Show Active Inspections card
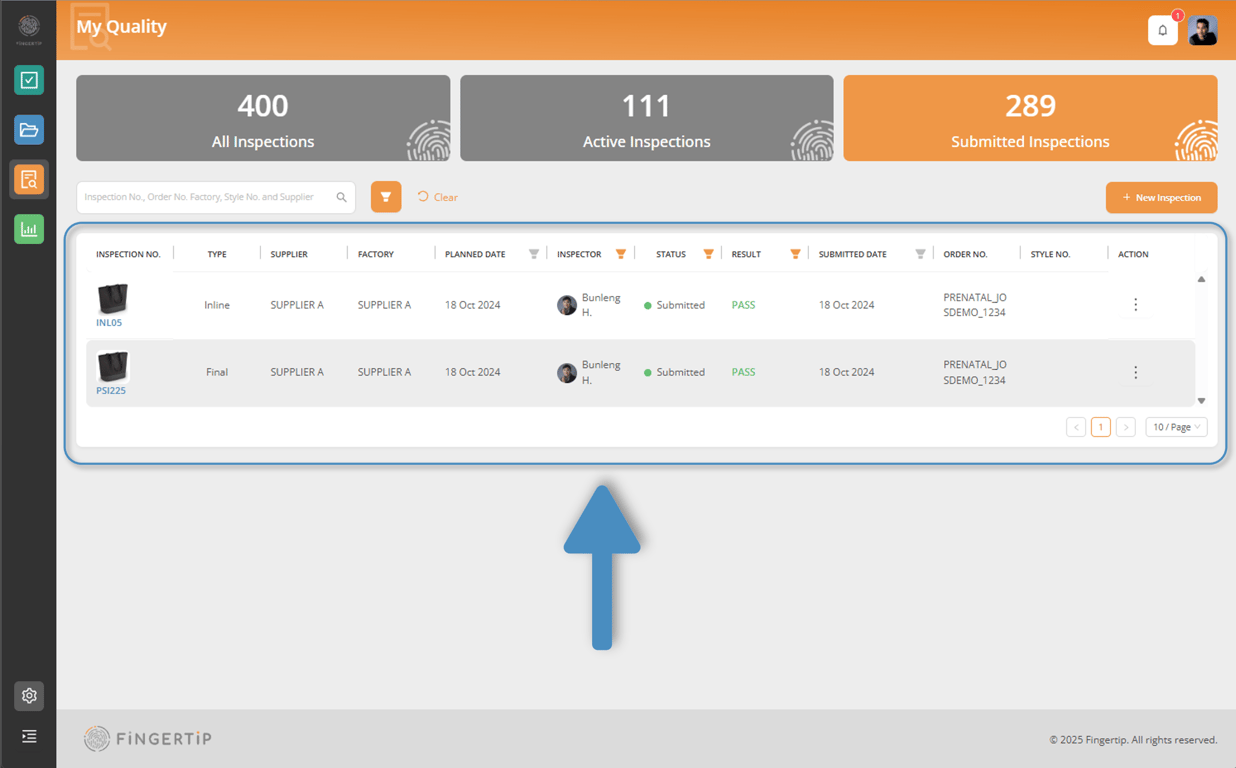1236x768 pixels. (x=647, y=118)
